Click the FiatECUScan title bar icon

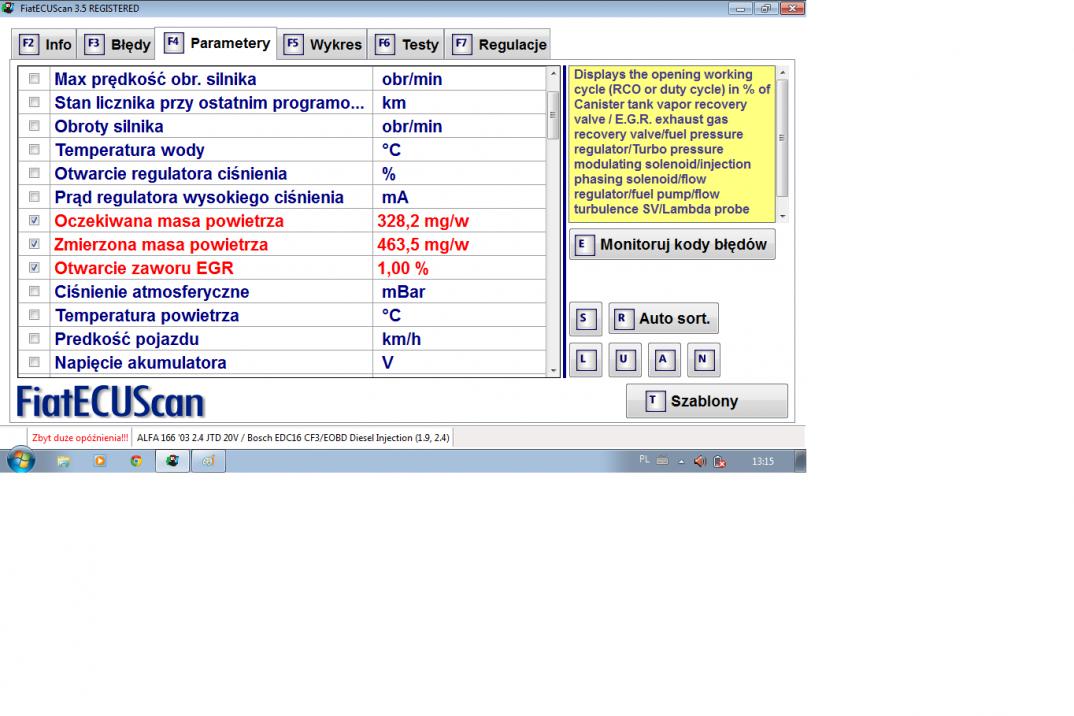click(8, 8)
